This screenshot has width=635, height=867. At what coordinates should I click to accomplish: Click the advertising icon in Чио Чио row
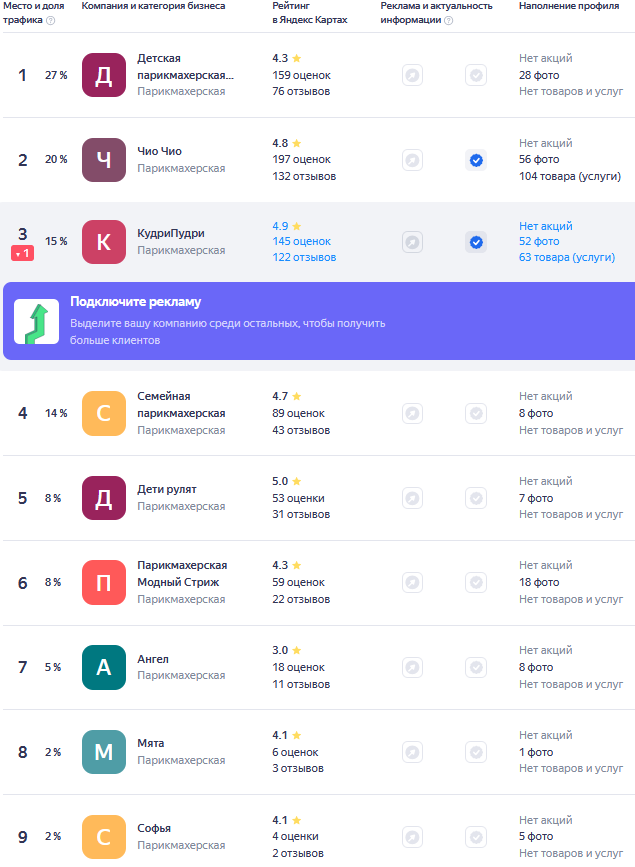pyautogui.click(x=413, y=160)
